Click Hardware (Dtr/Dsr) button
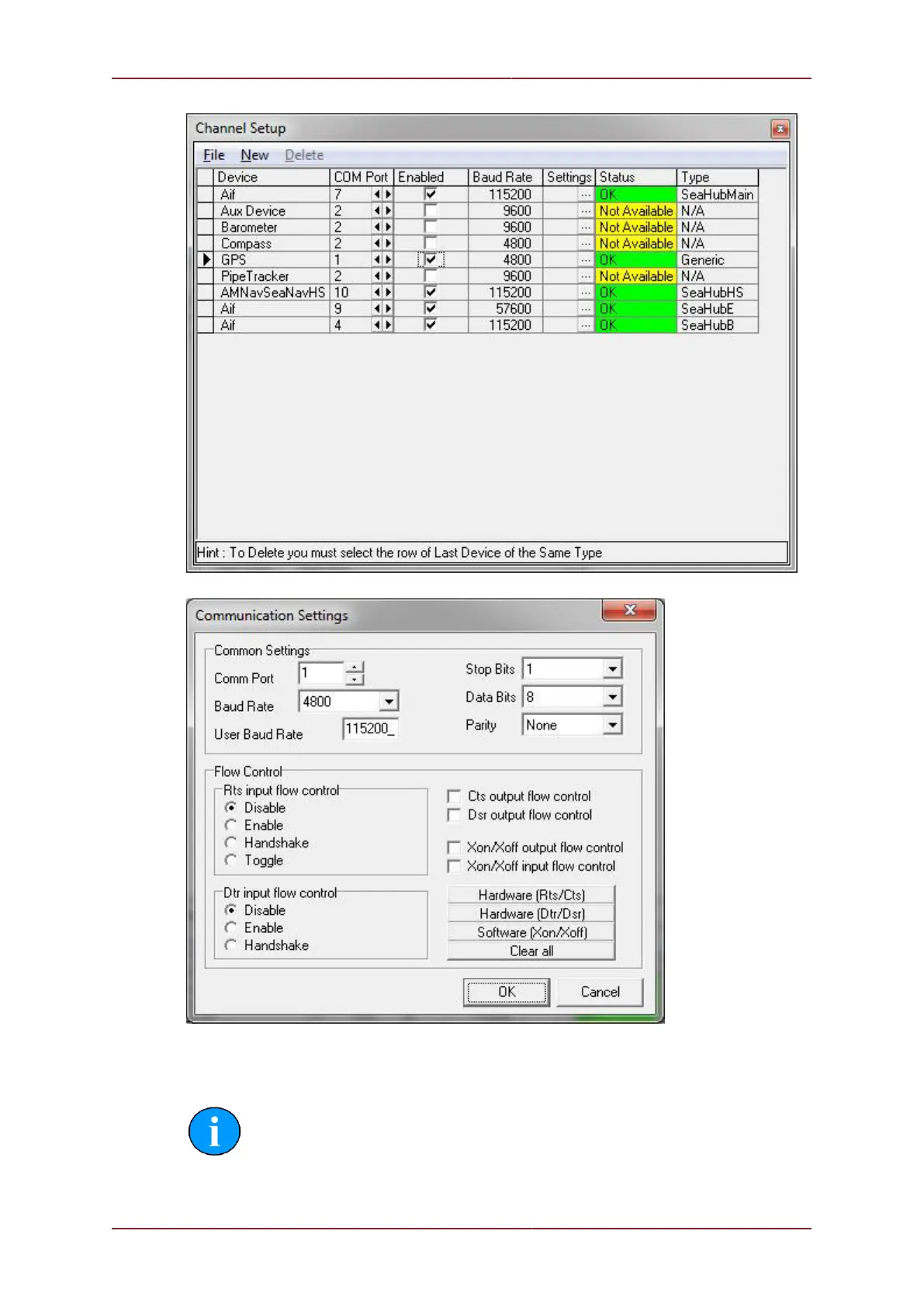 click(x=531, y=914)
